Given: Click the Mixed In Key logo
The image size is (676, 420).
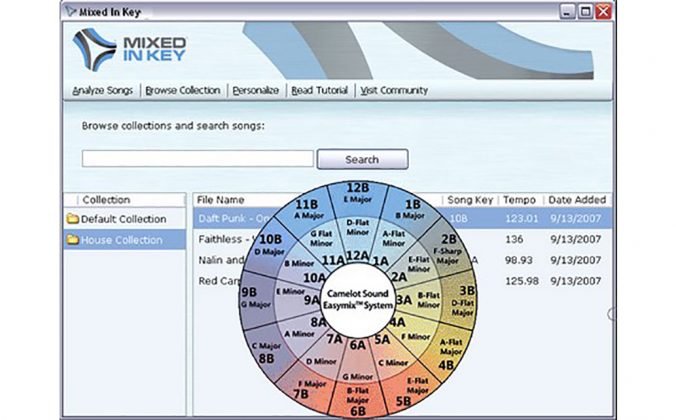Looking at the screenshot, I should point(129,49).
